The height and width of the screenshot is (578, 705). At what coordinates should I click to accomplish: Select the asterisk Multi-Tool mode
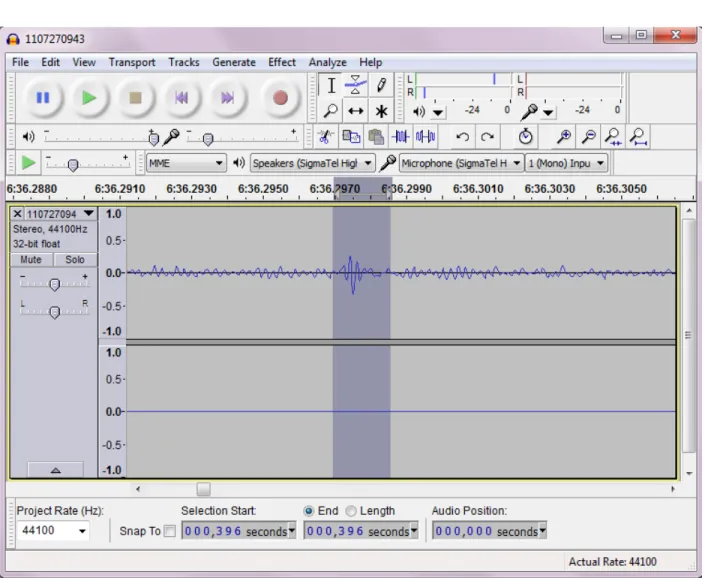pos(381,111)
